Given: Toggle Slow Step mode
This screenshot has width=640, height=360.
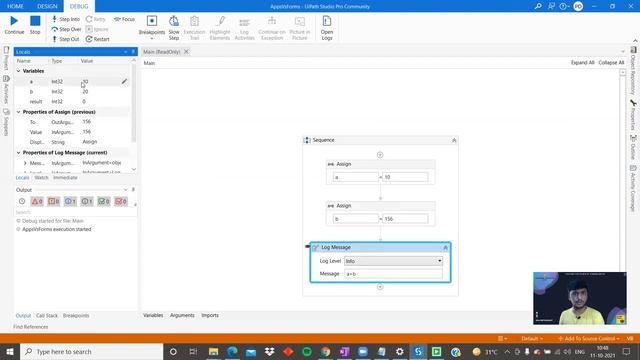Looking at the screenshot, I should [174, 28].
